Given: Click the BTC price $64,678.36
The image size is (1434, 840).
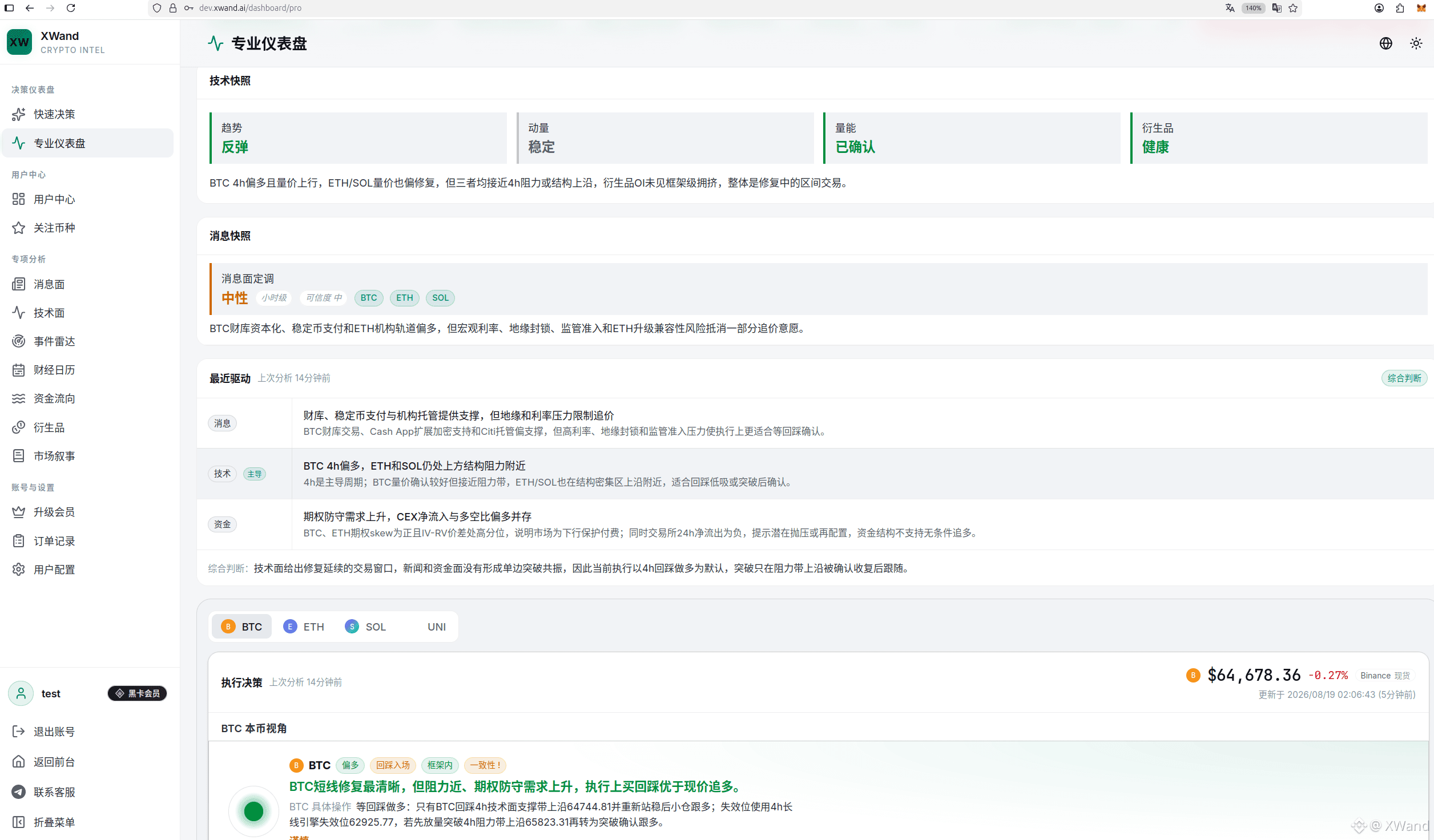Looking at the screenshot, I should click(x=1254, y=675).
